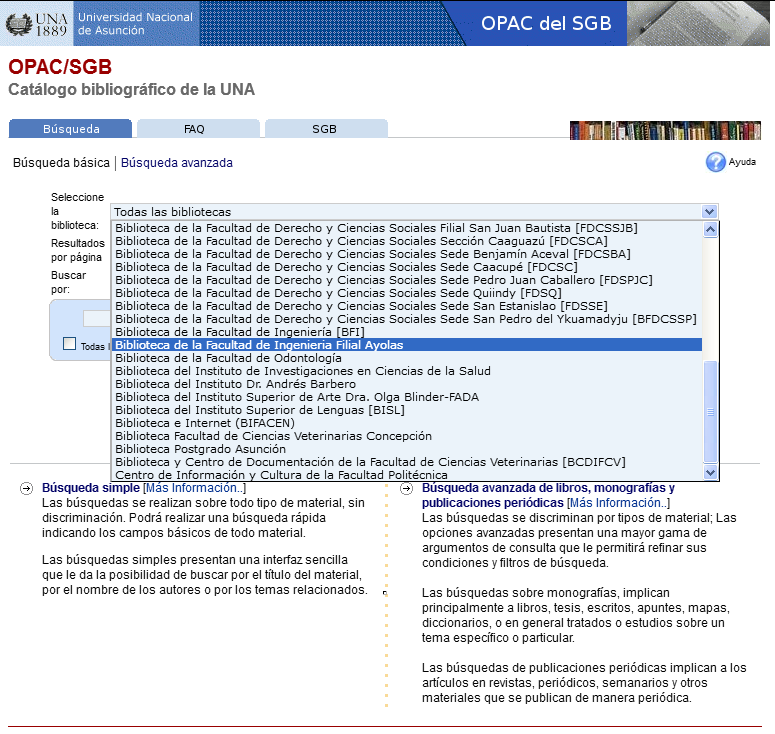The height and width of the screenshot is (734, 775).
Task: Select Búsqueda básica mode
Action: click(61, 163)
